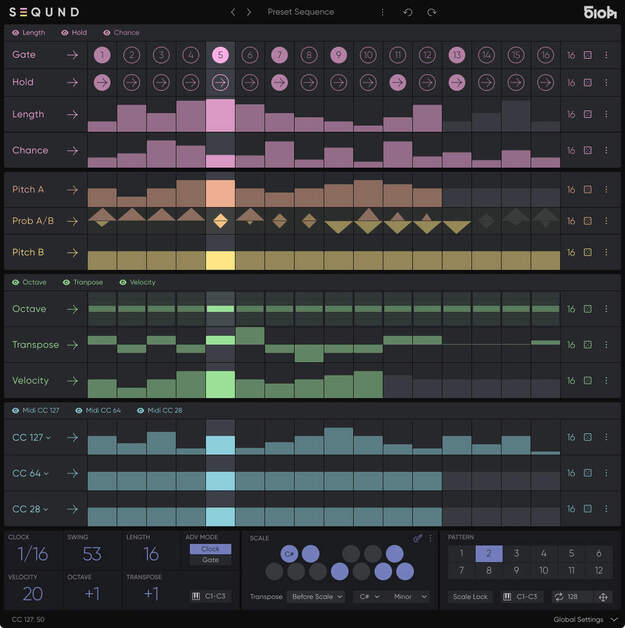Set advance mode to Gate

[x=210, y=560]
